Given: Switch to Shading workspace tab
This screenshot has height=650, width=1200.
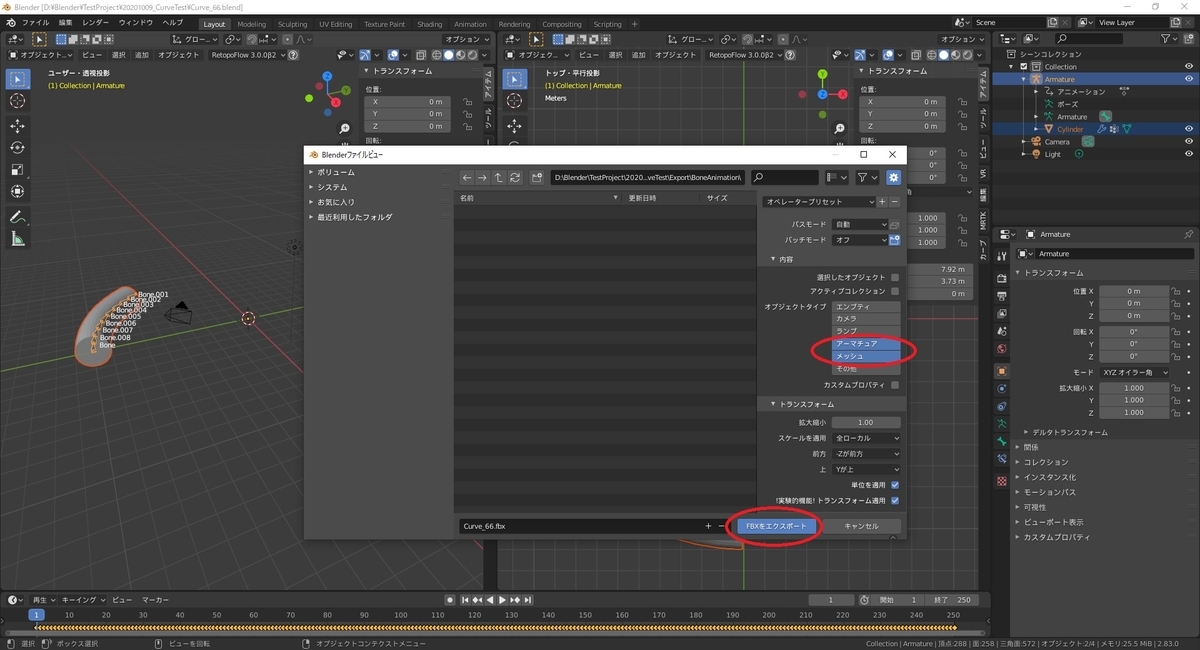Looking at the screenshot, I should (x=430, y=24).
